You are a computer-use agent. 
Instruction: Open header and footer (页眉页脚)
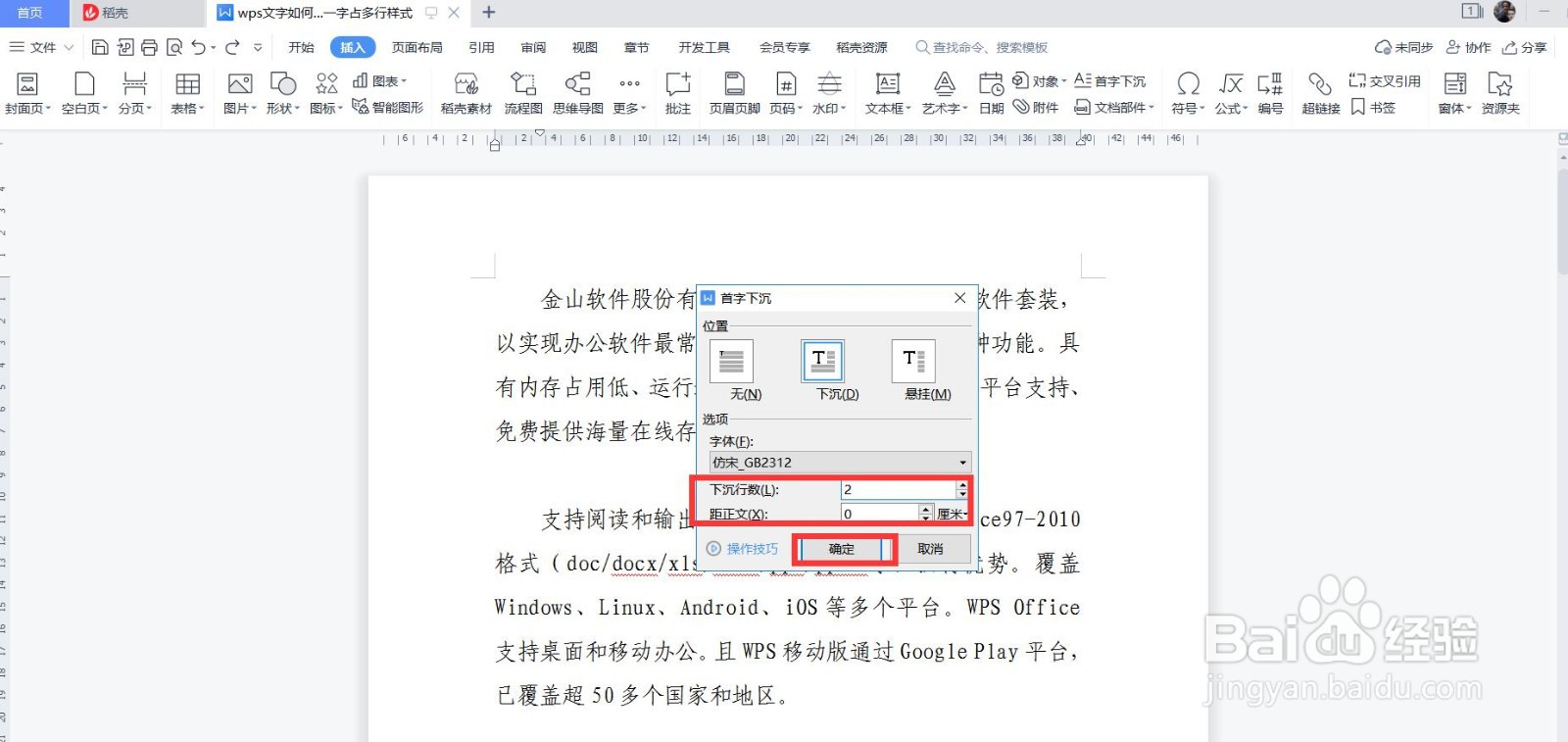[734, 93]
